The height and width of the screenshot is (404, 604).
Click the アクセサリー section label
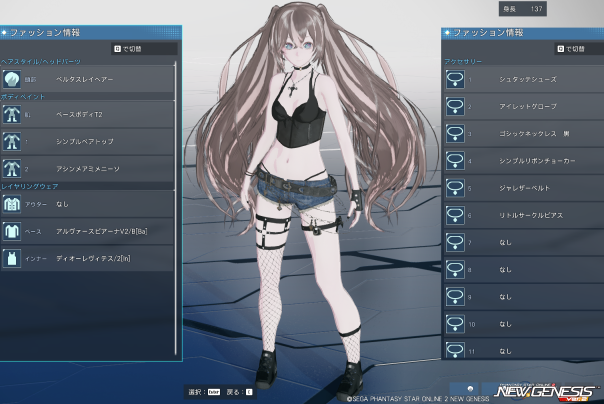[463, 62]
